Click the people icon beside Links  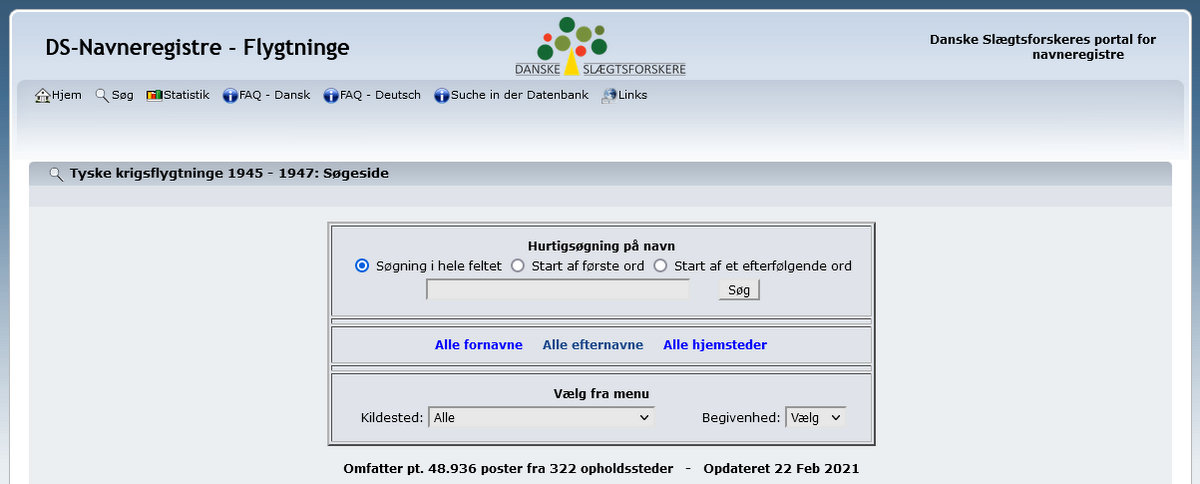609,96
